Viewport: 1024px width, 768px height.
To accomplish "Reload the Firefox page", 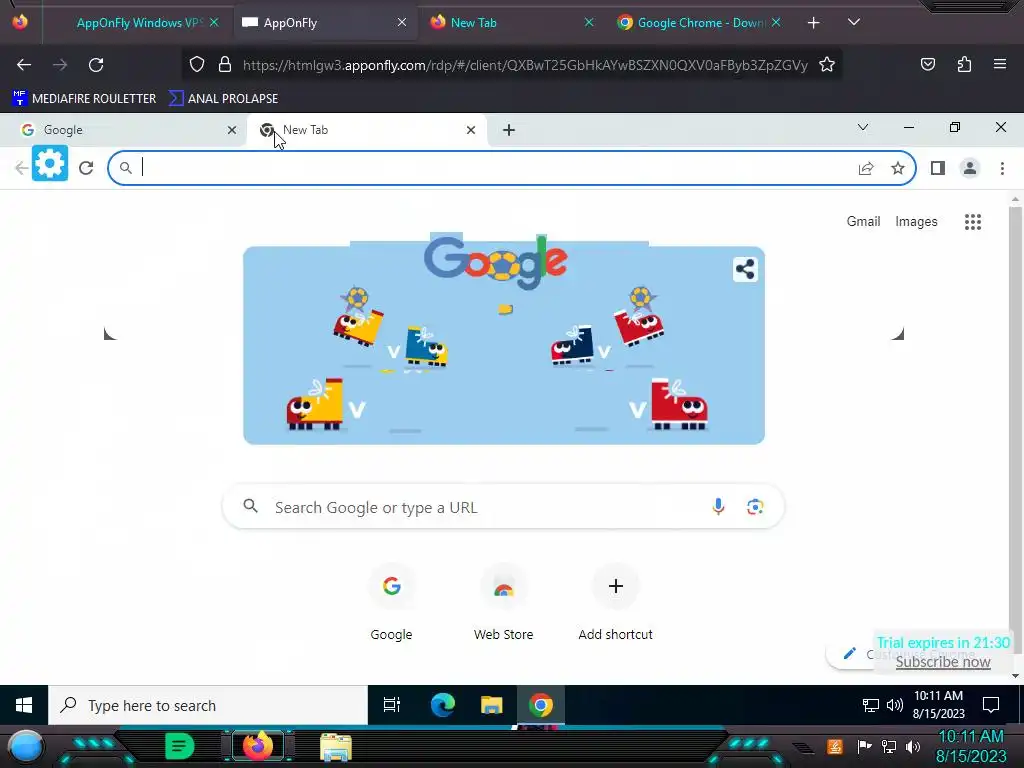I will click(x=96, y=65).
